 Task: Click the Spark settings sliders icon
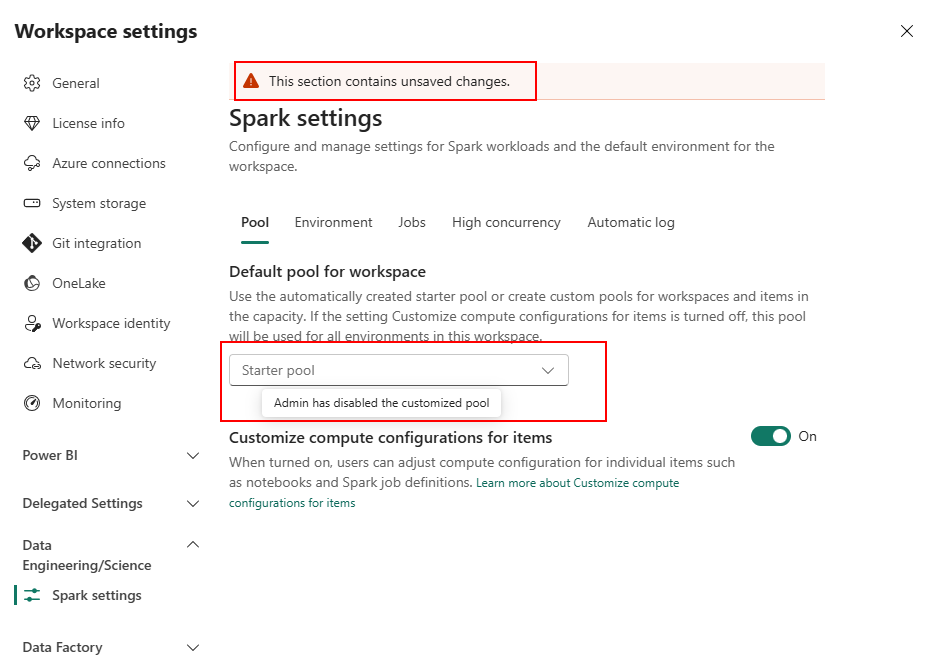(x=33, y=595)
